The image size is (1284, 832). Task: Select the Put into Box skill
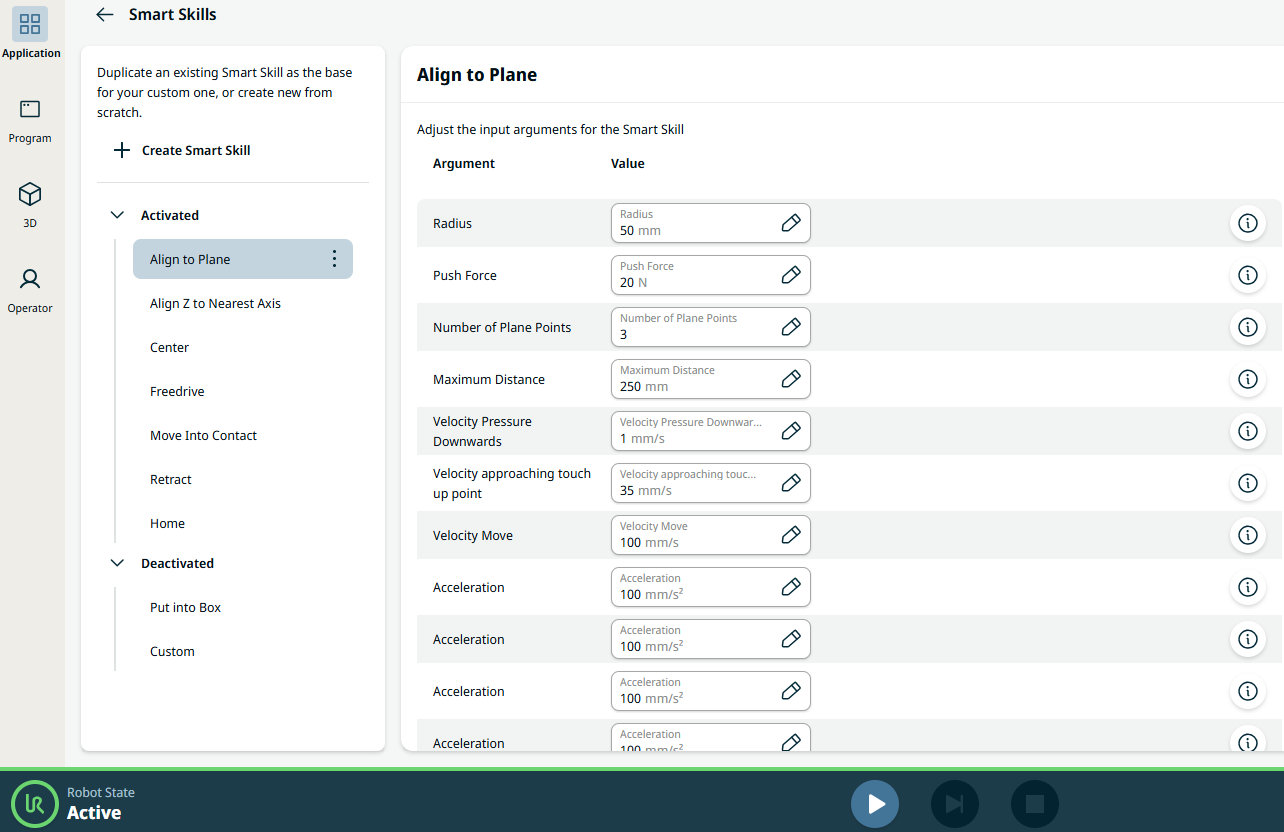(185, 607)
